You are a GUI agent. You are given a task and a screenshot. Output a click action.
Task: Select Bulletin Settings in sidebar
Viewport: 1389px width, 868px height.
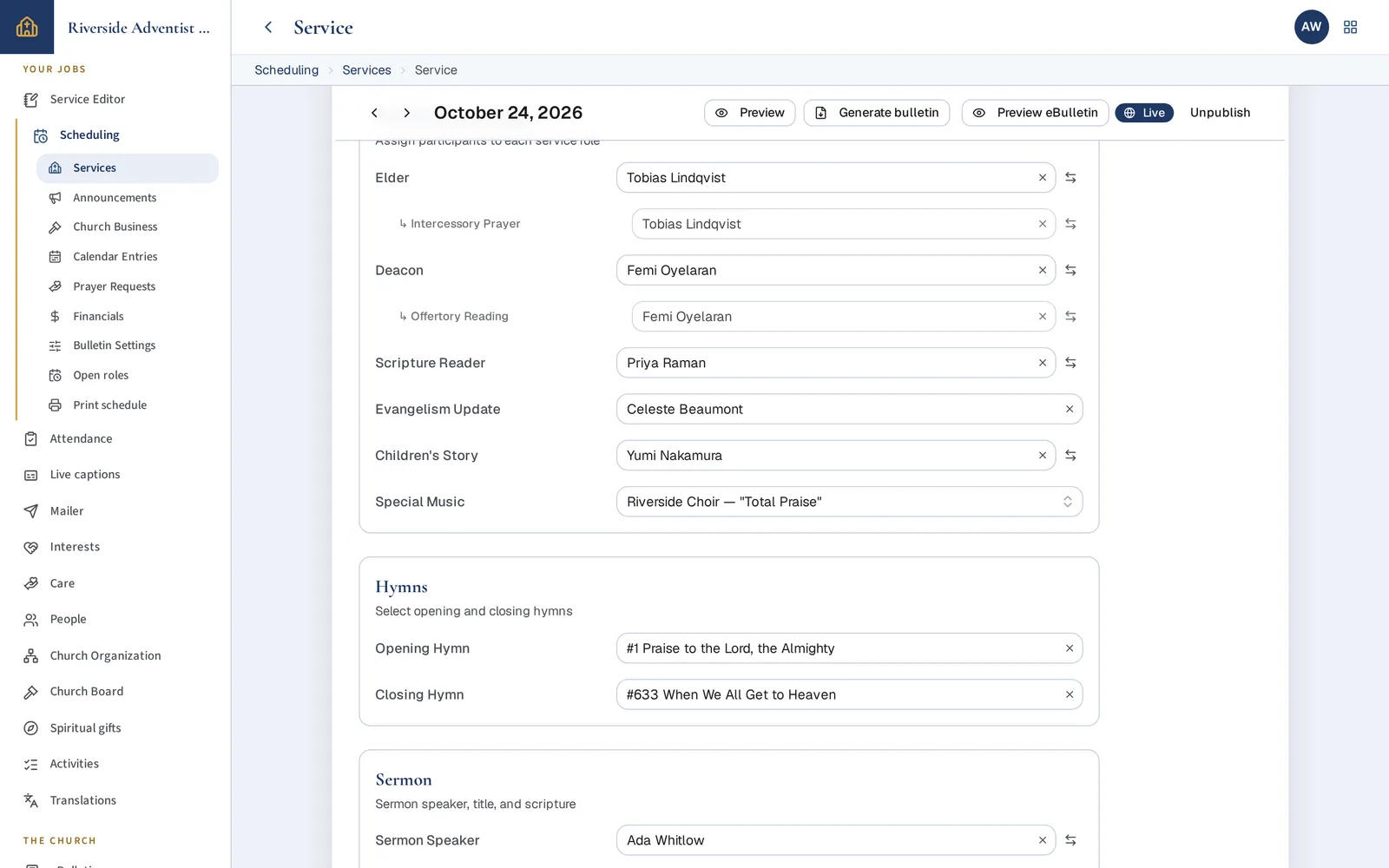coord(114,345)
